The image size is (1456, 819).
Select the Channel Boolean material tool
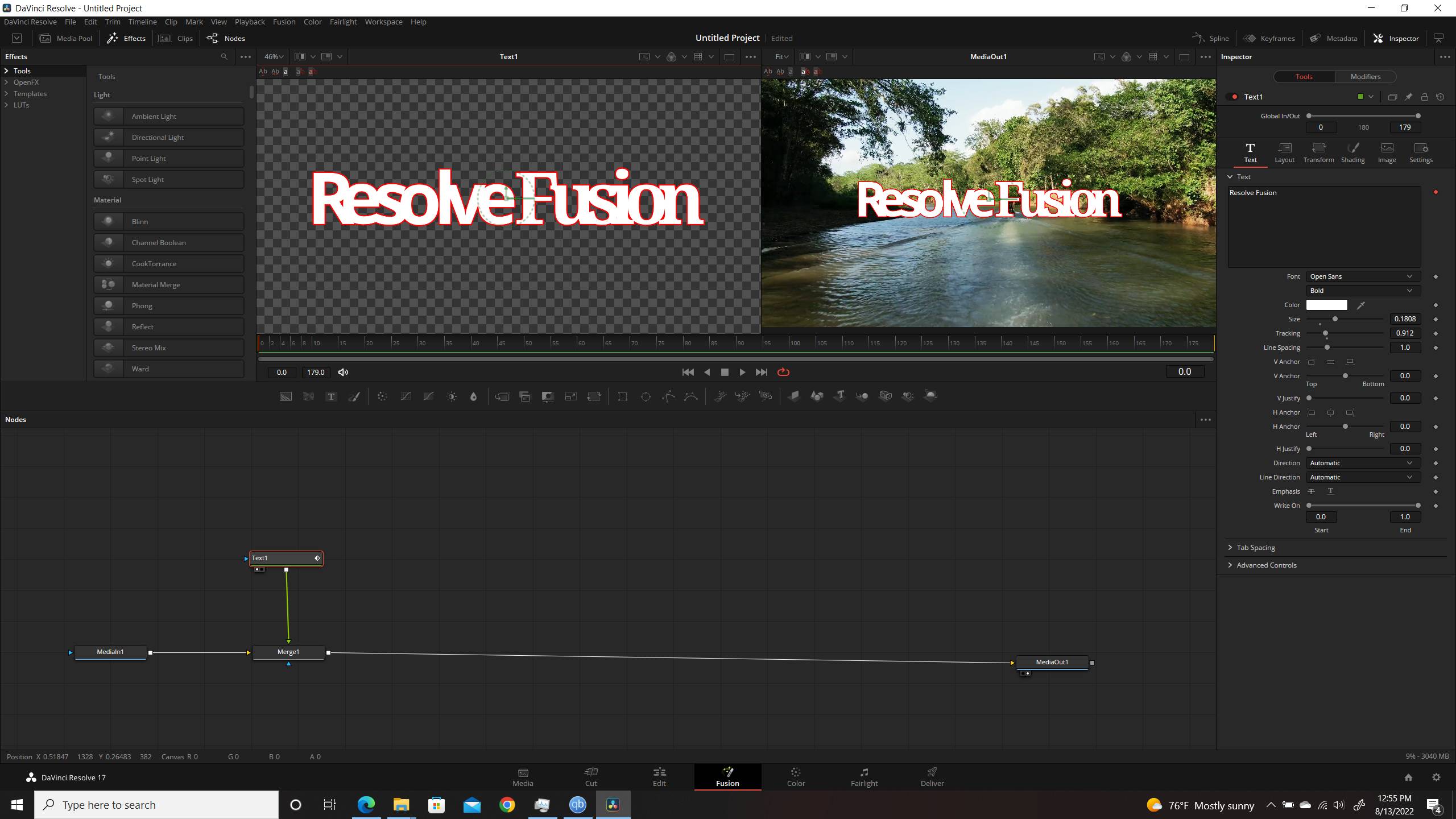pos(169,242)
